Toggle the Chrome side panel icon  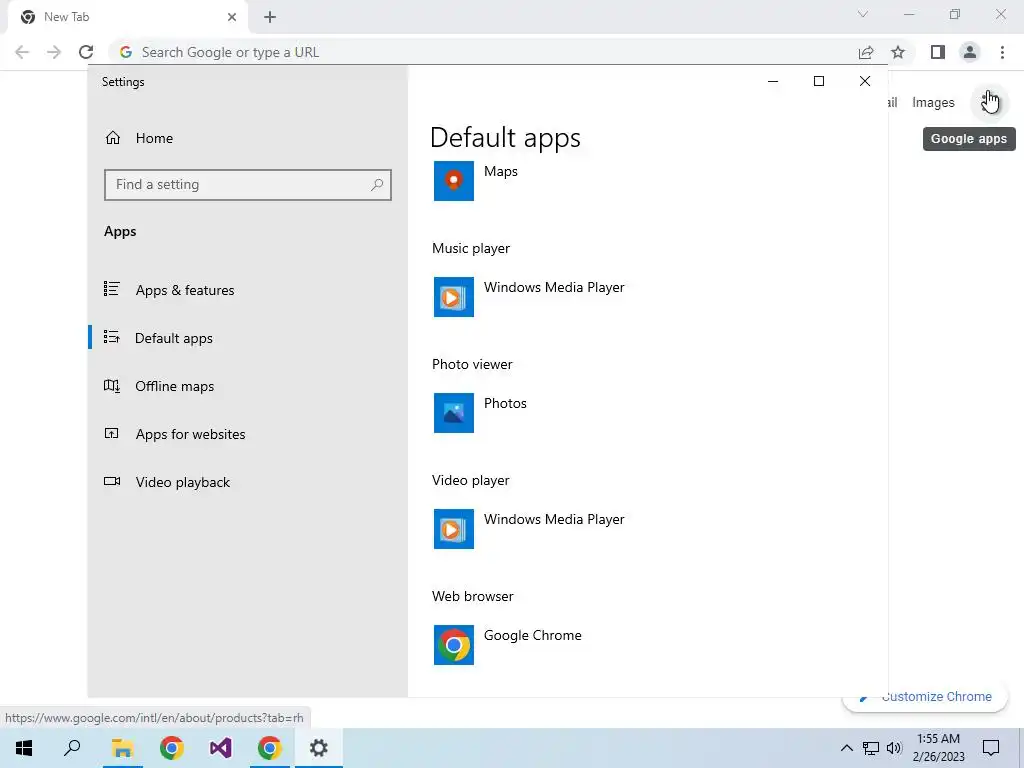click(x=938, y=52)
